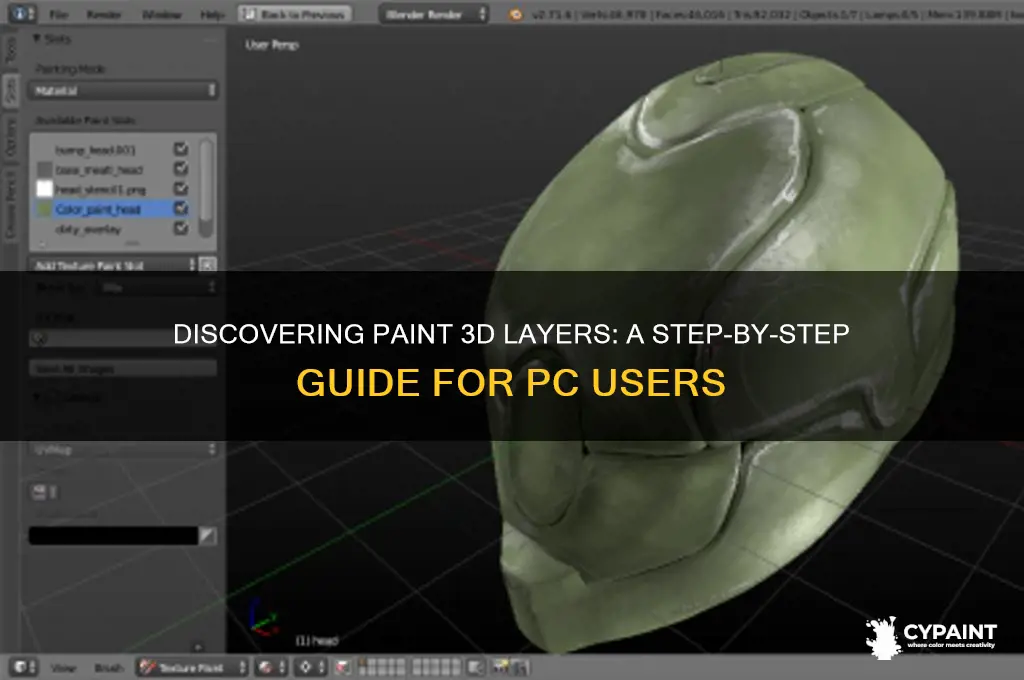Image resolution: width=1024 pixels, height=680 pixels.
Task: Collapse the Slots panel triangle
Action: pyautogui.click(x=37, y=39)
